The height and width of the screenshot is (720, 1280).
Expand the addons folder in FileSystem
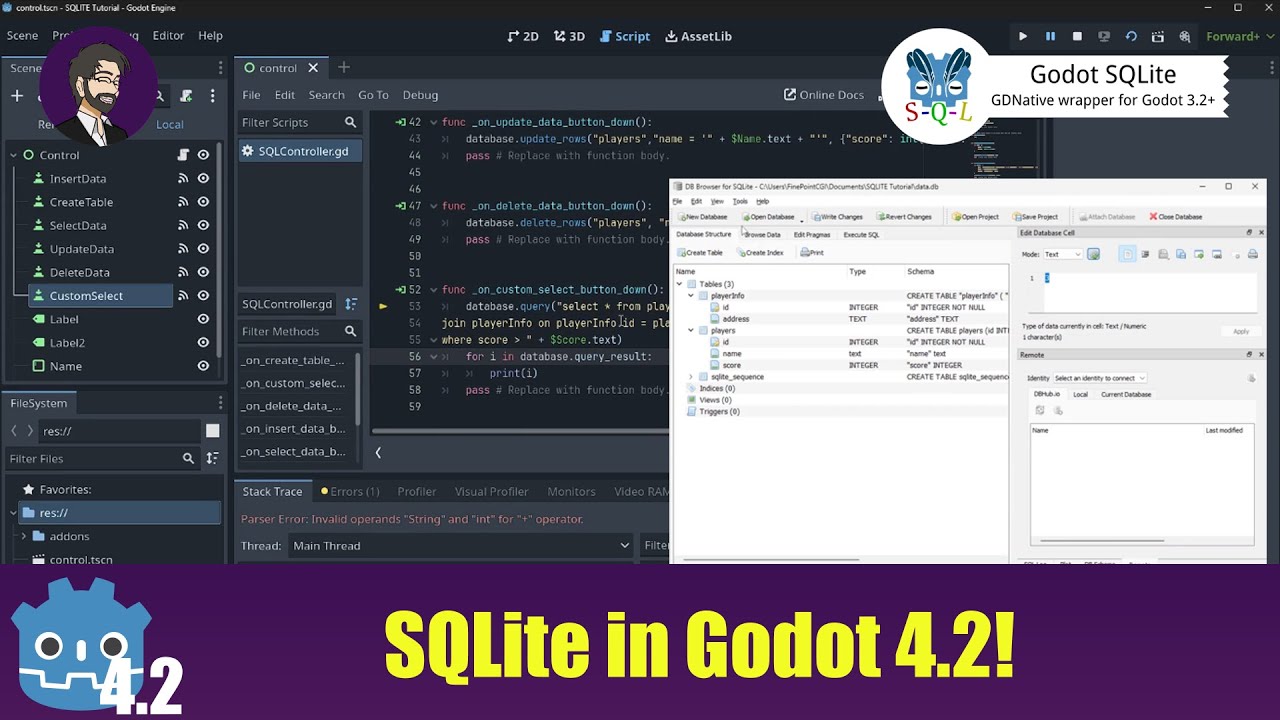(x=24, y=536)
